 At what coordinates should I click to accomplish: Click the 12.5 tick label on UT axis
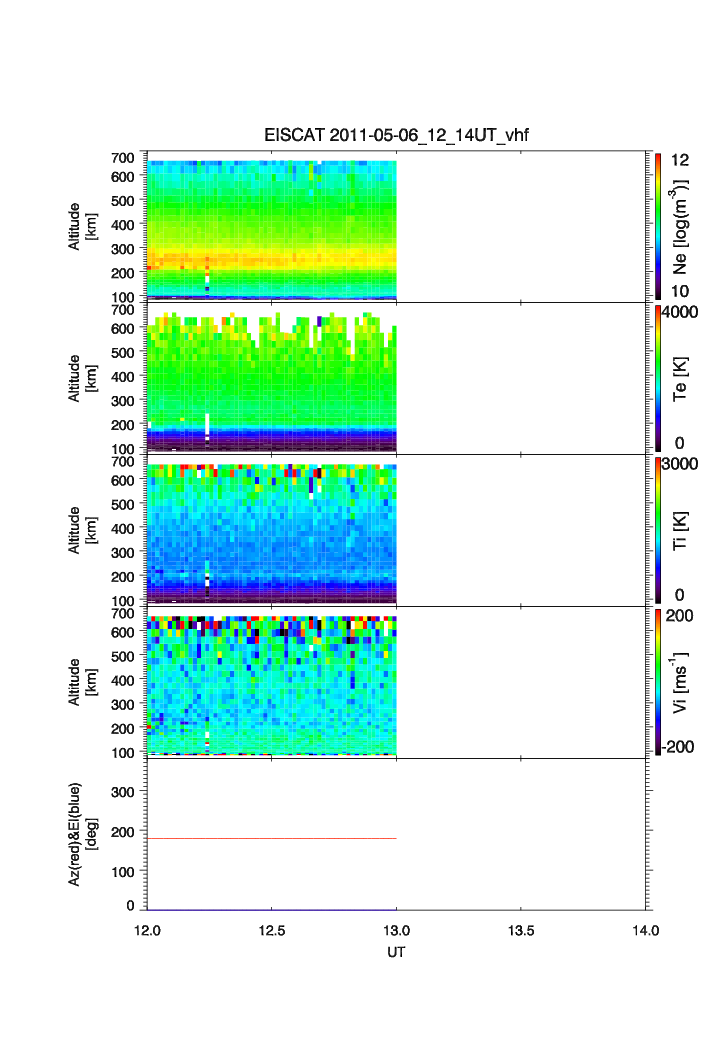pos(272,930)
